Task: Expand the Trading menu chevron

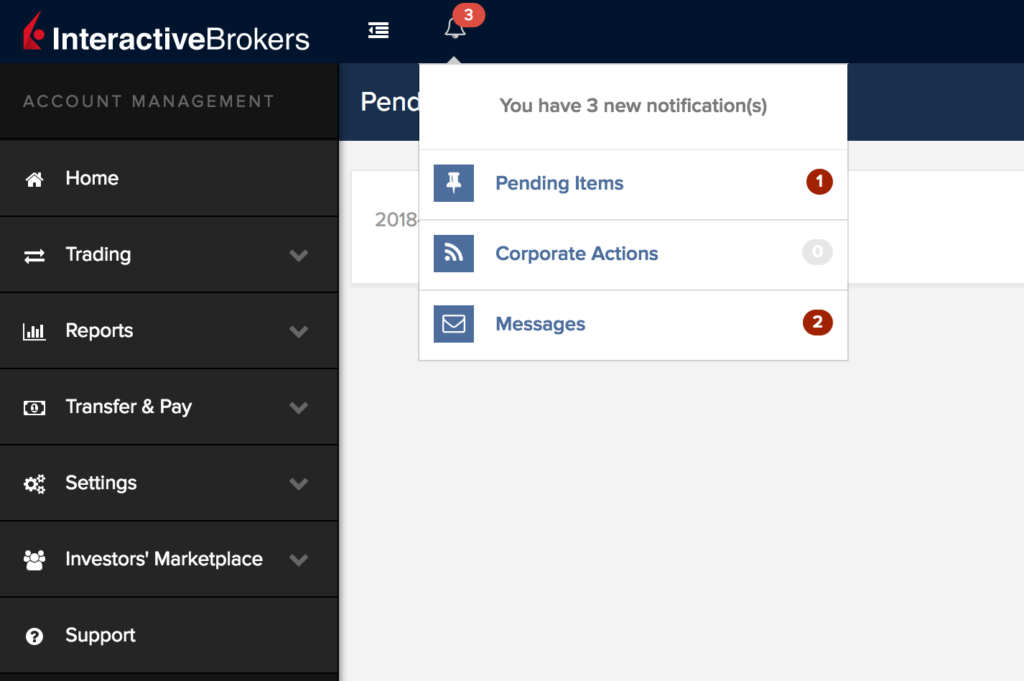Action: tap(298, 255)
